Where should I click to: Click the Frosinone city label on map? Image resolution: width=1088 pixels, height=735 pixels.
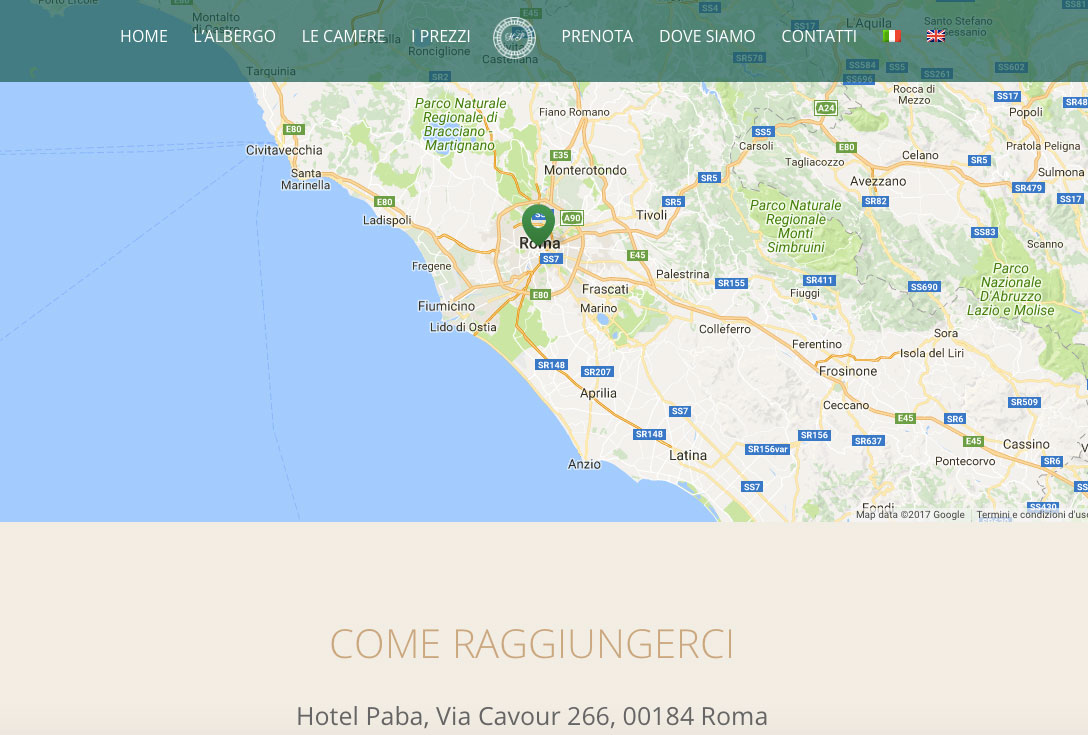pyautogui.click(x=848, y=371)
